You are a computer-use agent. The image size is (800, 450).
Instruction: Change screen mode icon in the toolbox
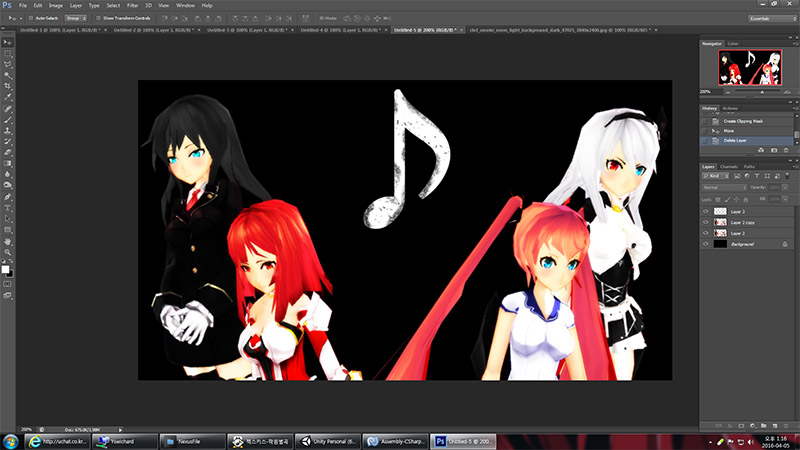pos(8,295)
